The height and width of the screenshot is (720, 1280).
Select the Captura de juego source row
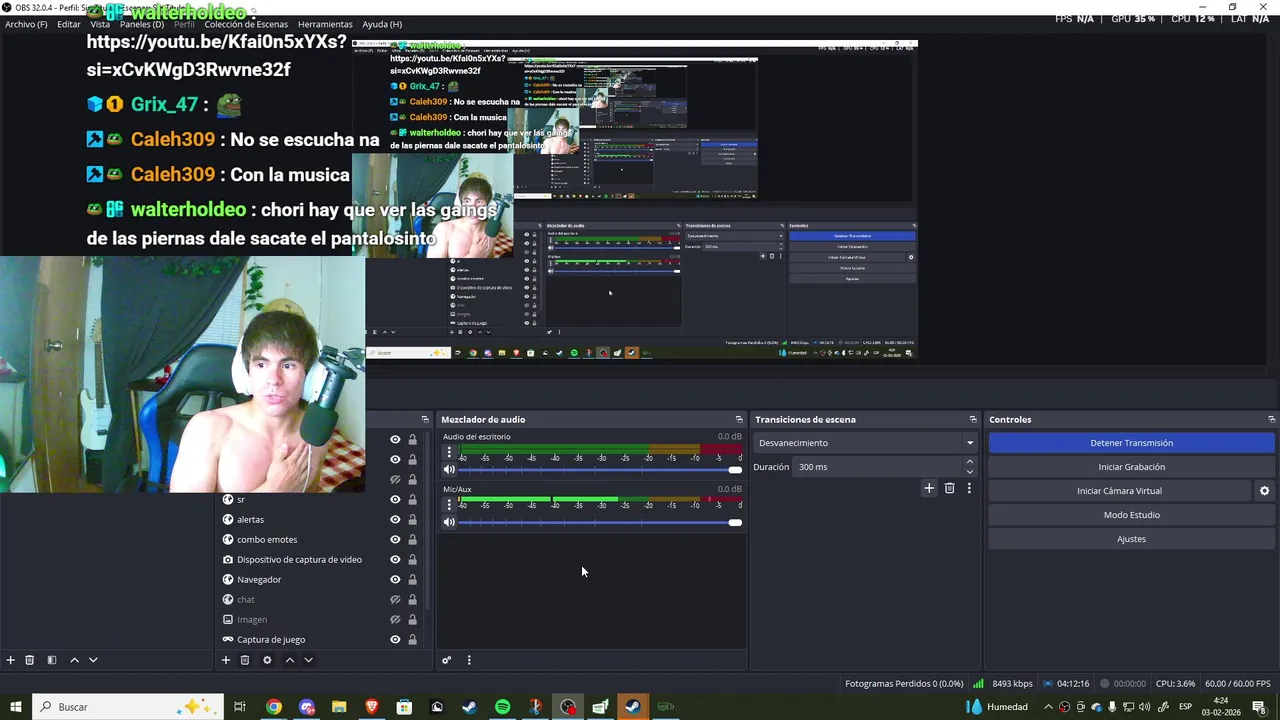tap(270, 640)
